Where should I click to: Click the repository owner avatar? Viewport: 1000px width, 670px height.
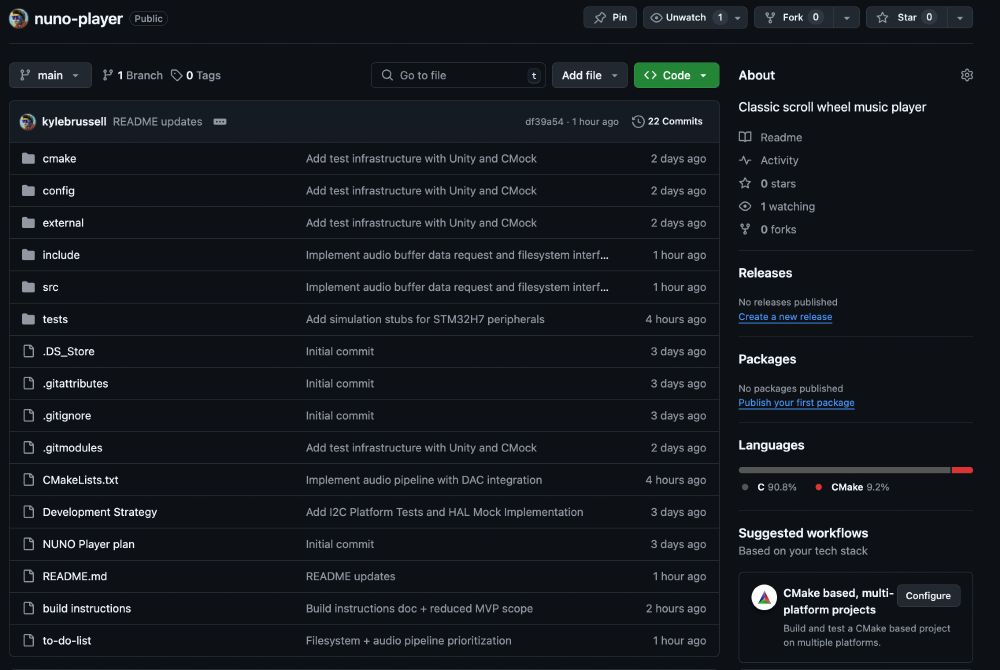pos(18,18)
